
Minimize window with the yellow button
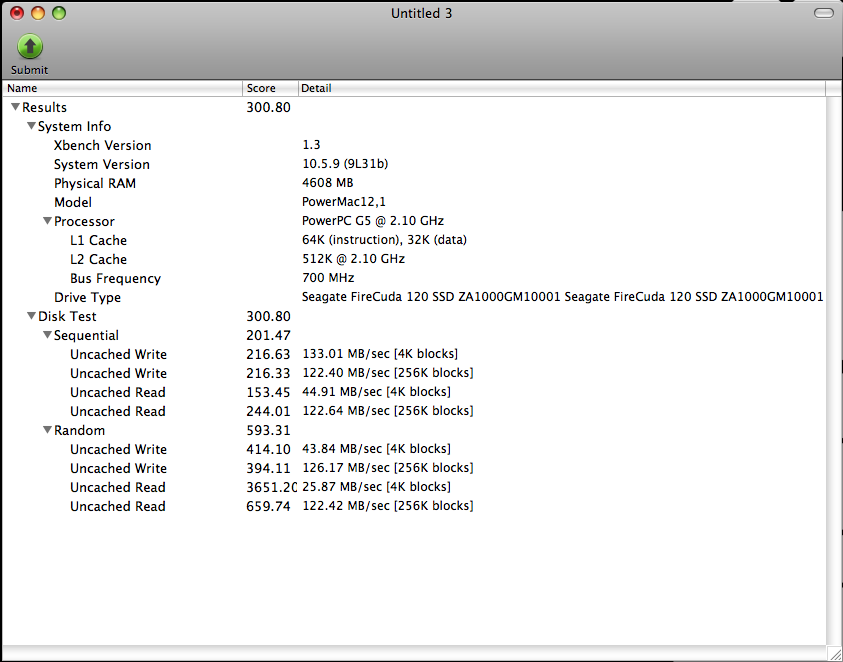[x=38, y=13]
